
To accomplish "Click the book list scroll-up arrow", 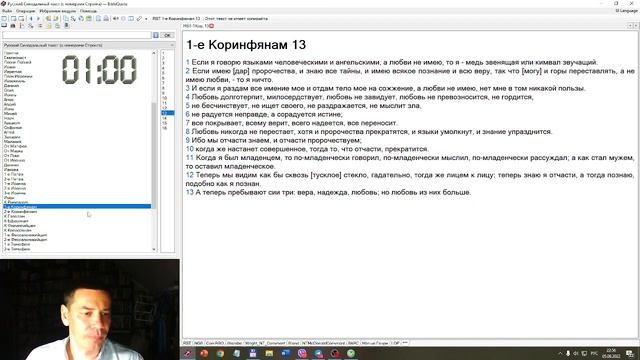I will (x=154, y=53).
